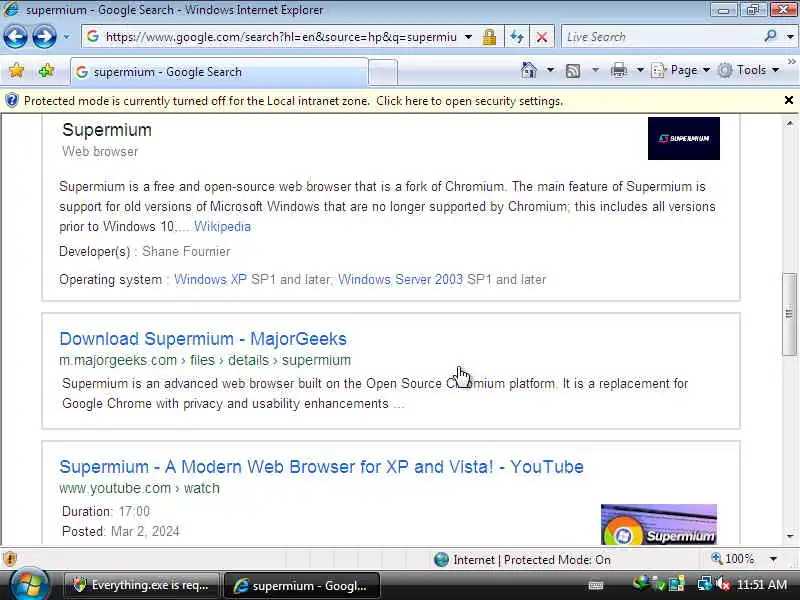Click the YouTube video thumbnail
The image size is (800, 600).
[x=659, y=524]
